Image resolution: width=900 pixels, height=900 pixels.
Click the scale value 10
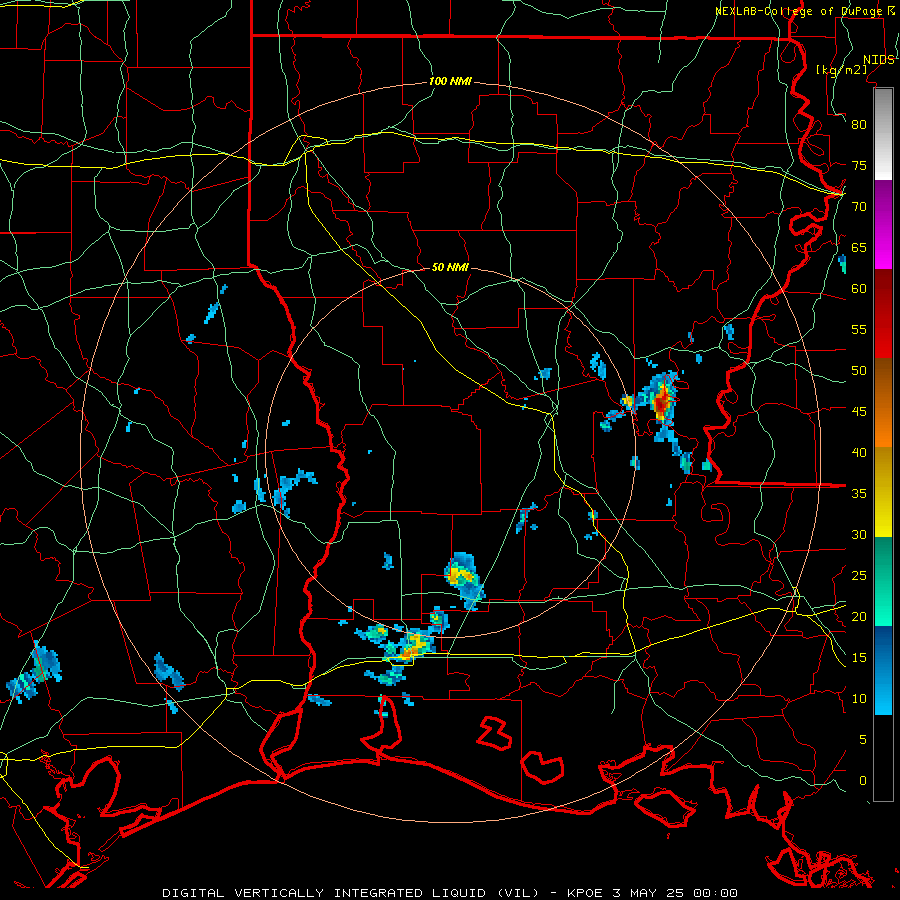tap(859, 699)
